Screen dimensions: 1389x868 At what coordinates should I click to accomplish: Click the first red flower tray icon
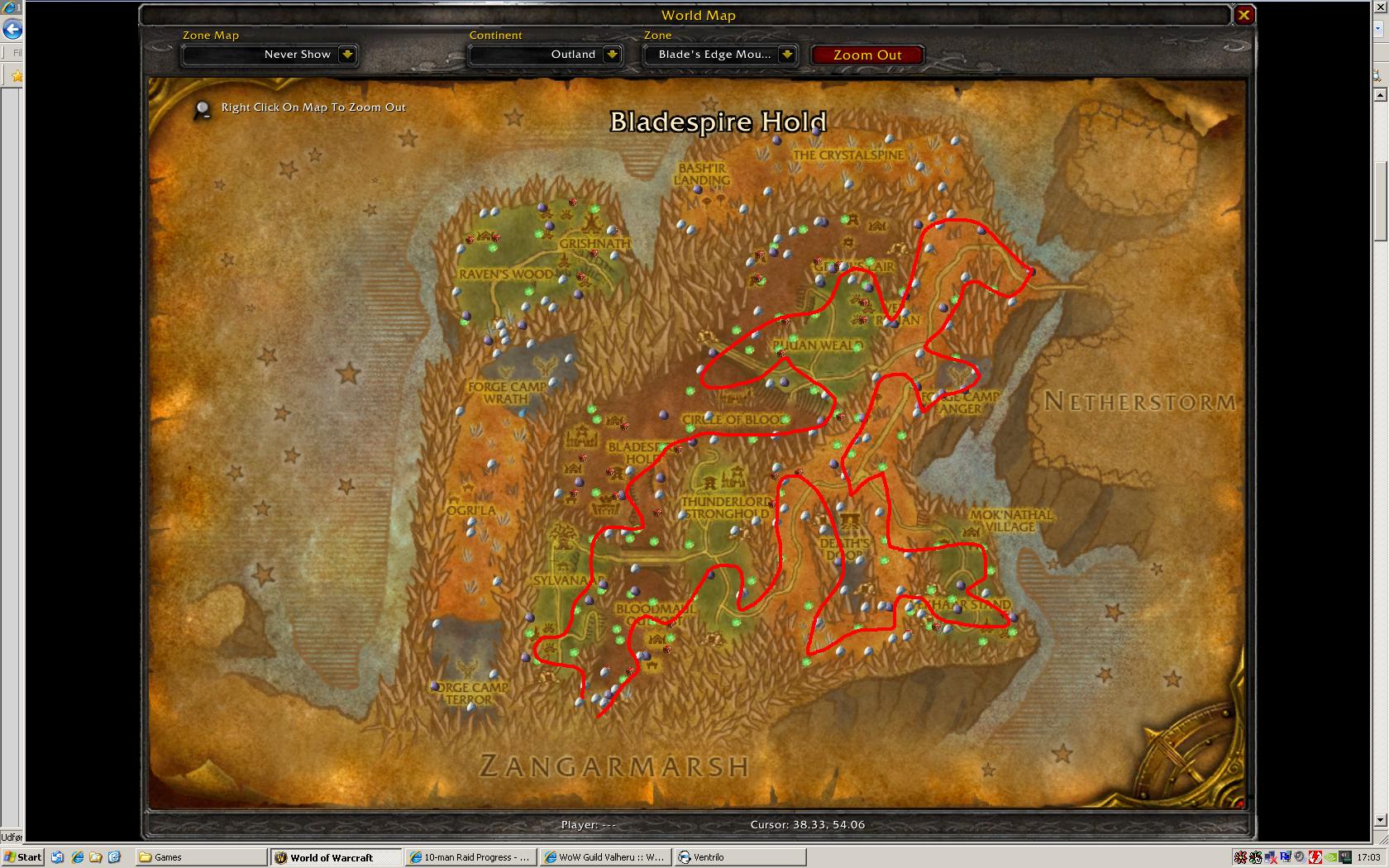point(1241,857)
